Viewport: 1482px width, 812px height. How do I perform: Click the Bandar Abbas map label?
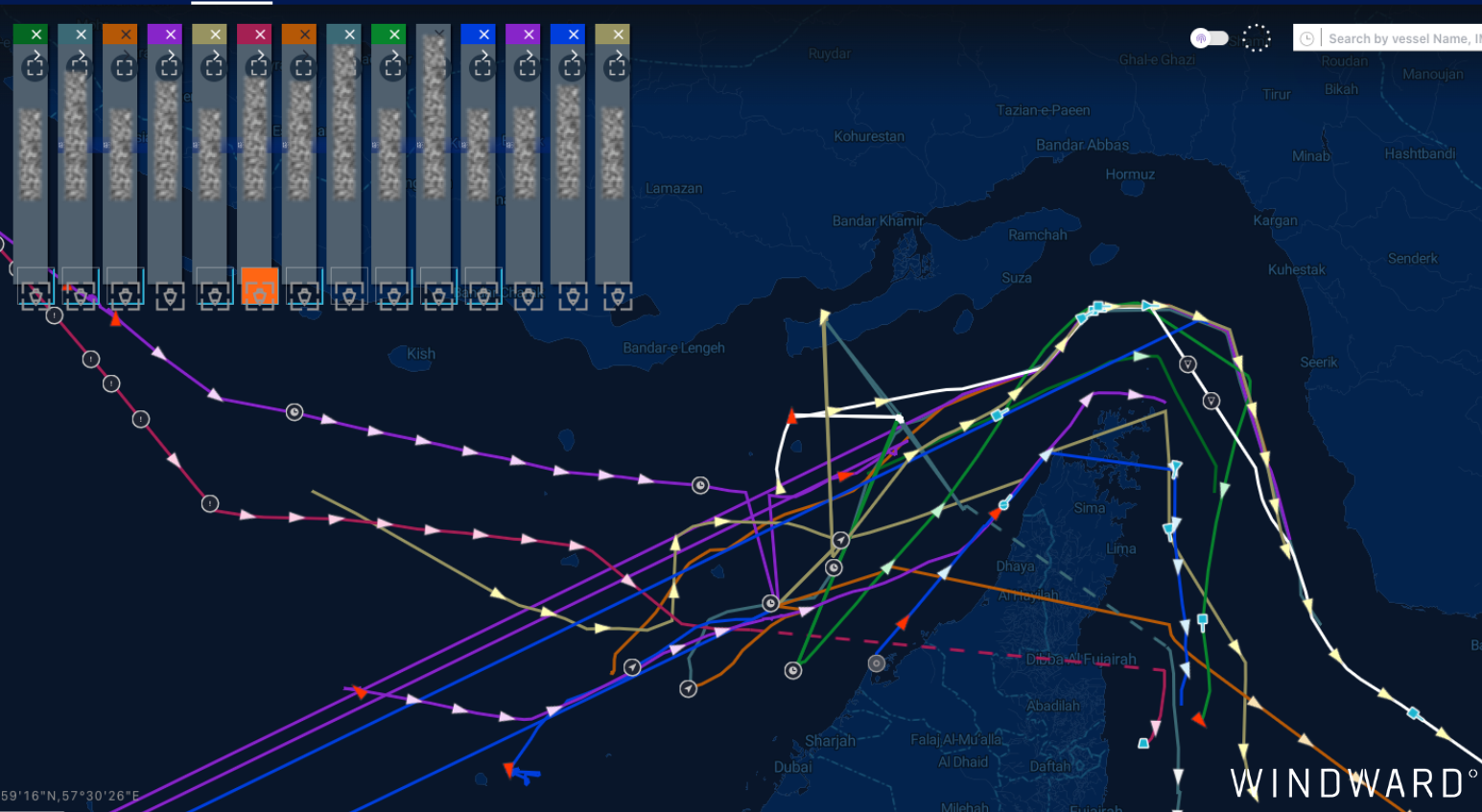[x=1082, y=145]
